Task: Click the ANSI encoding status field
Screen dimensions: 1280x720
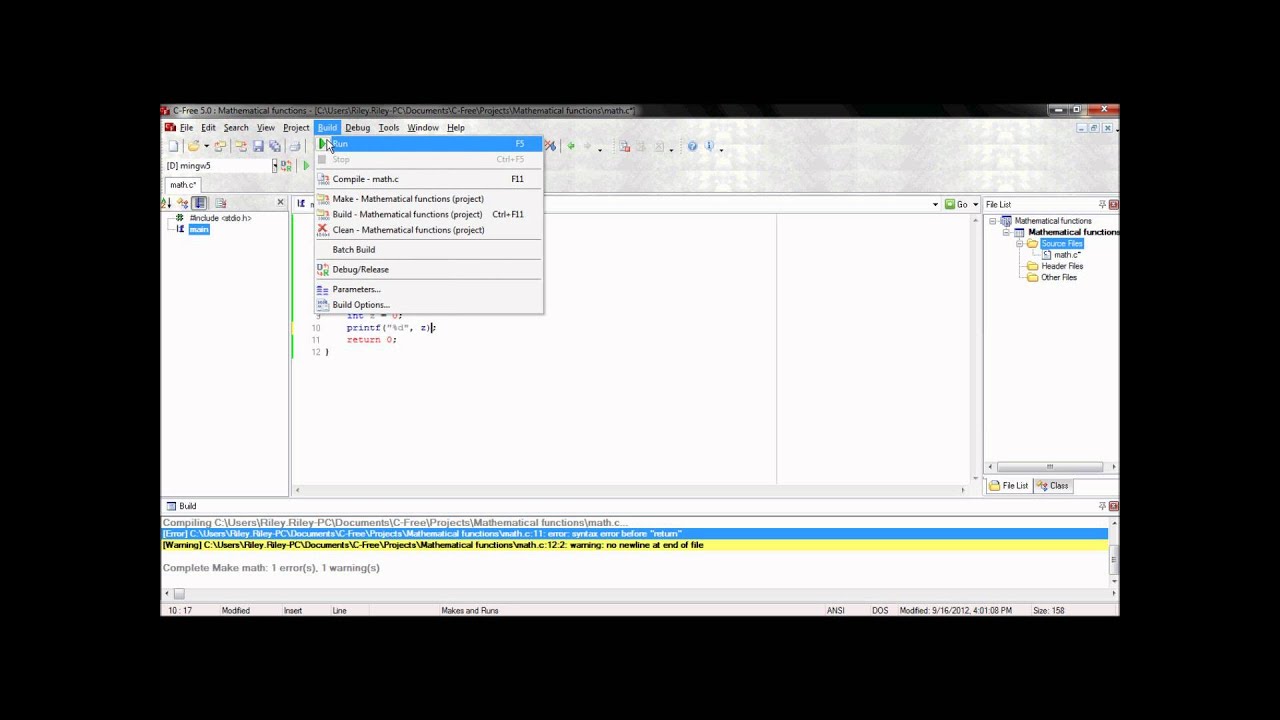Action: click(x=835, y=611)
